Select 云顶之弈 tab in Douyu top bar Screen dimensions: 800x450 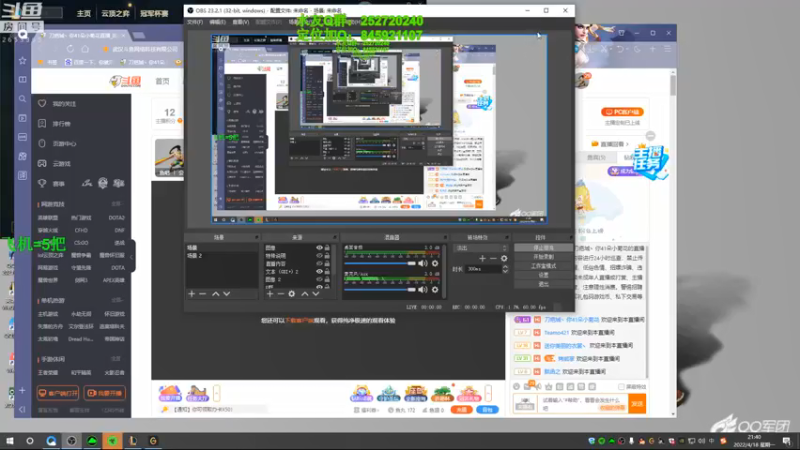[x=116, y=14]
